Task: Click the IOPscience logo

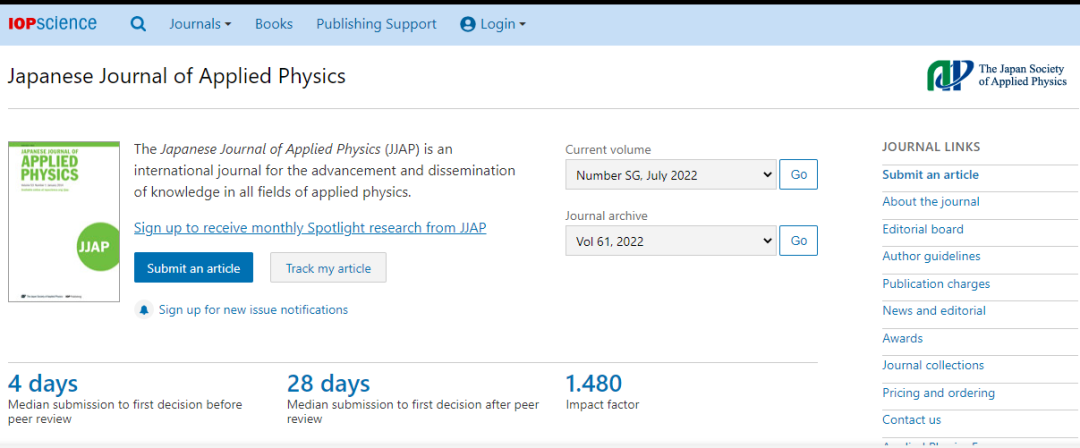Action: 53,23
